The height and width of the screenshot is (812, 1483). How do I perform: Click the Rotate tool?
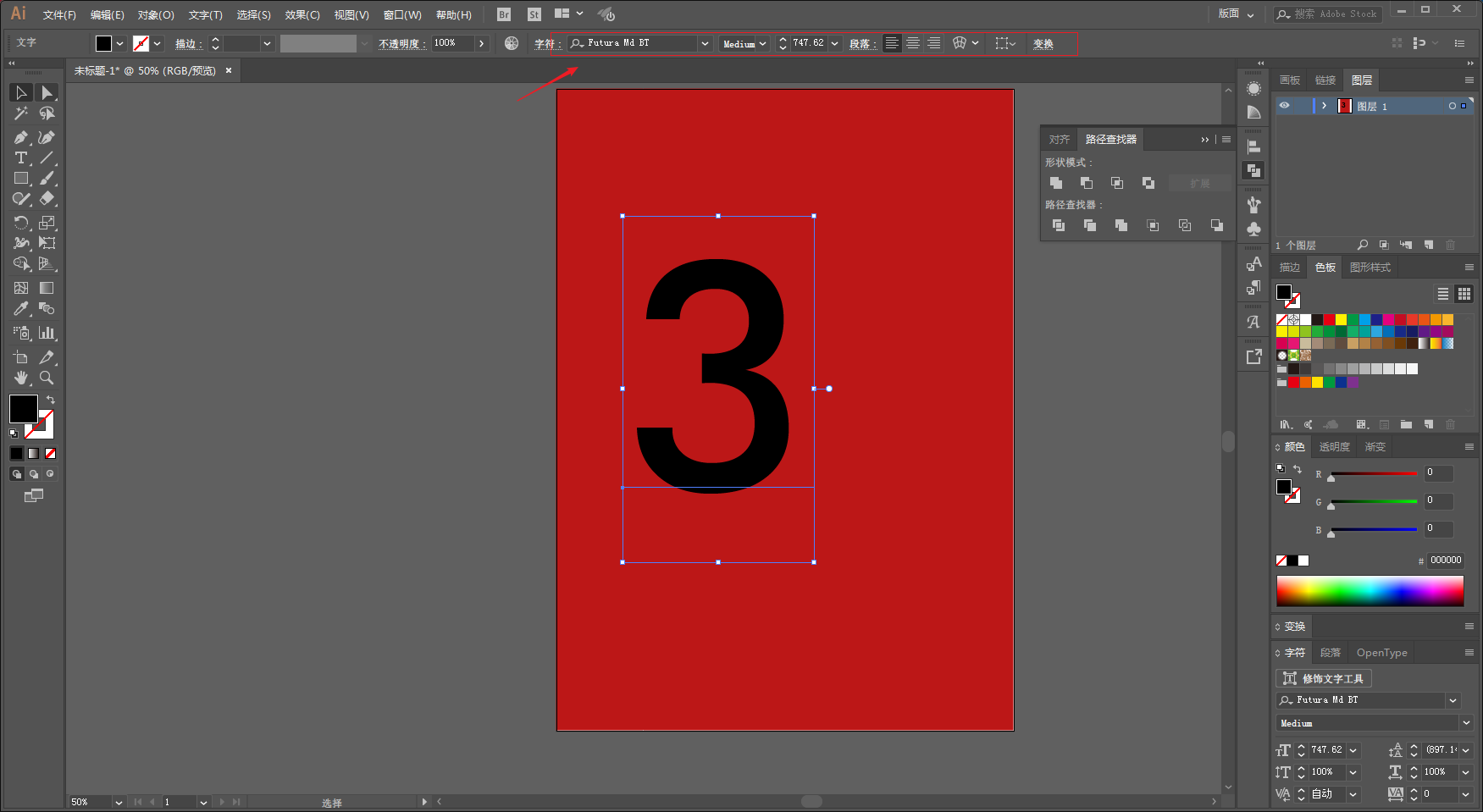(x=21, y=223)
